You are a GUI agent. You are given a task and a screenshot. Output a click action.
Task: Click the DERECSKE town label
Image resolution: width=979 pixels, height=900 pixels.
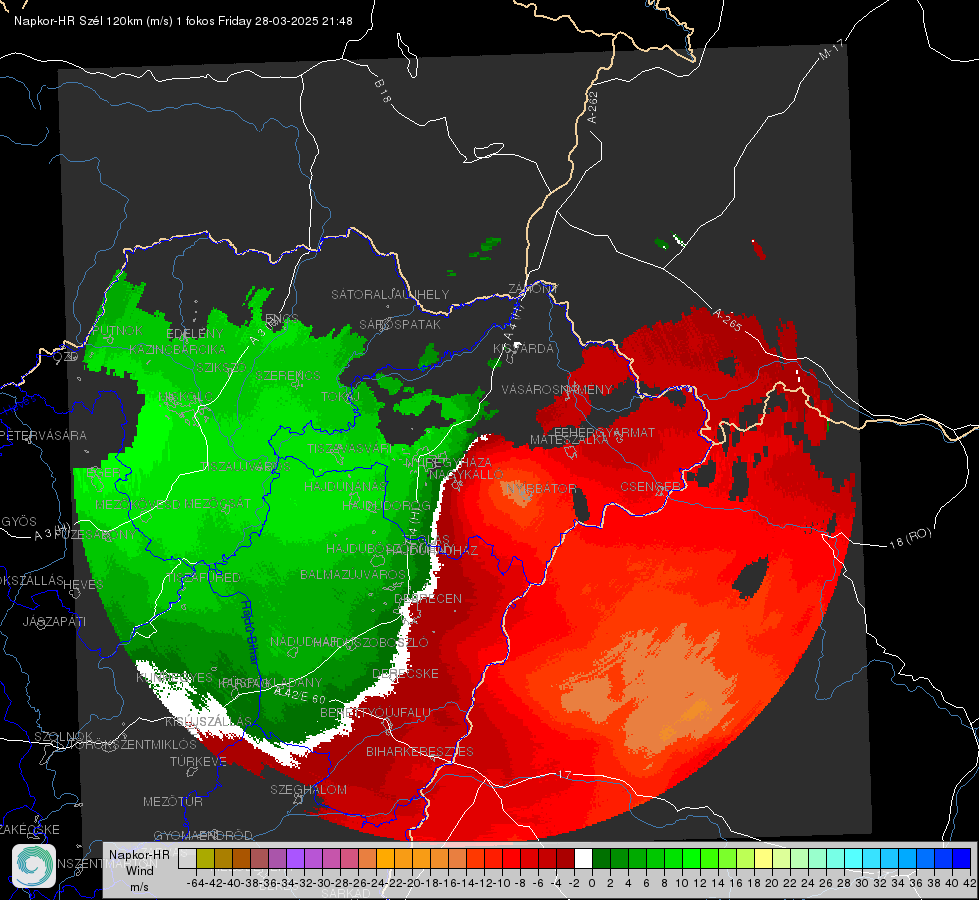point(405,674)
